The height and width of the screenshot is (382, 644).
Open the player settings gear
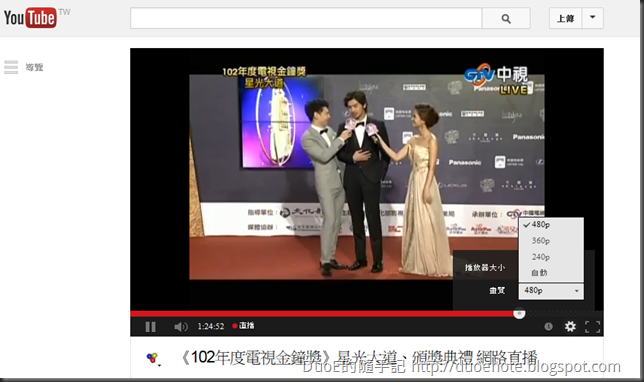[x=570, y=327]
